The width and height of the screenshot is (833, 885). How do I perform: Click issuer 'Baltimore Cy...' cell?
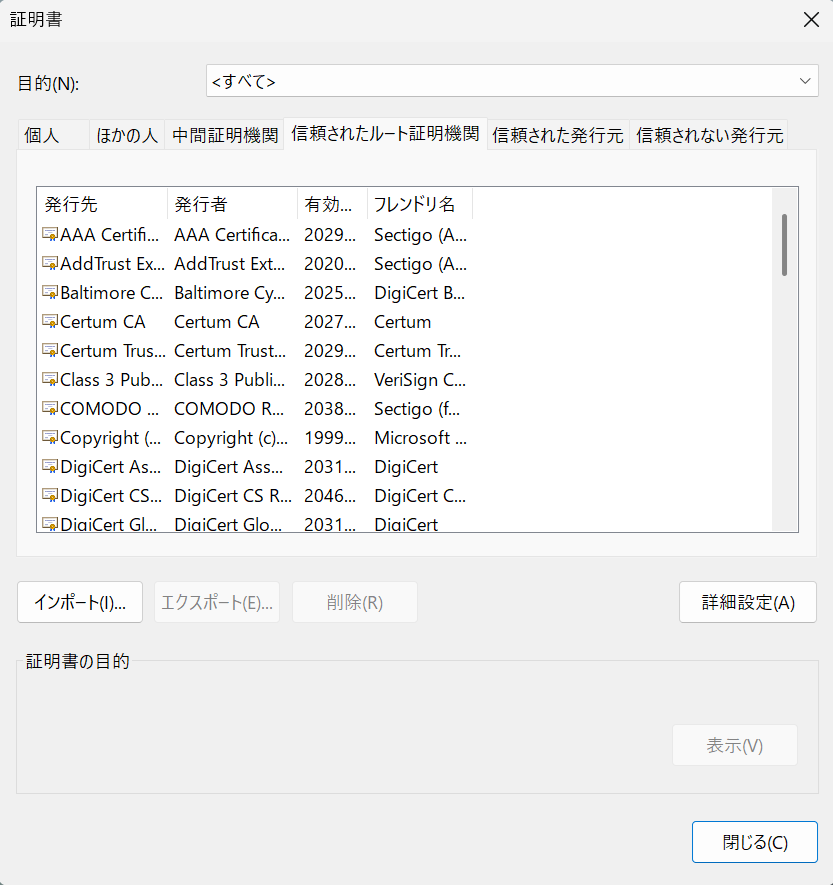click(230, 293)
